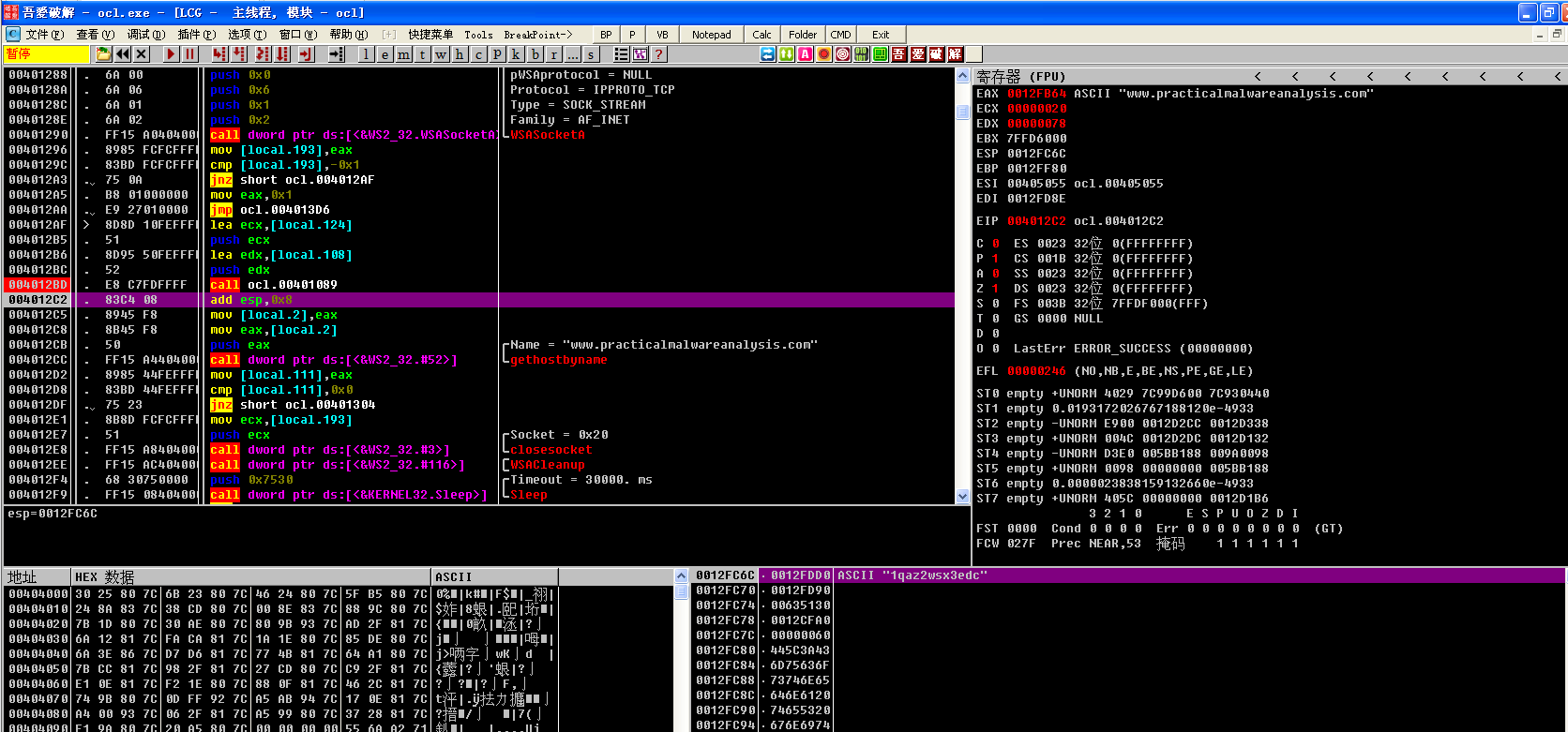Click disassembly scrollbar up arrow
Screen dimensions: 1568x732
(x=962, y=76)
